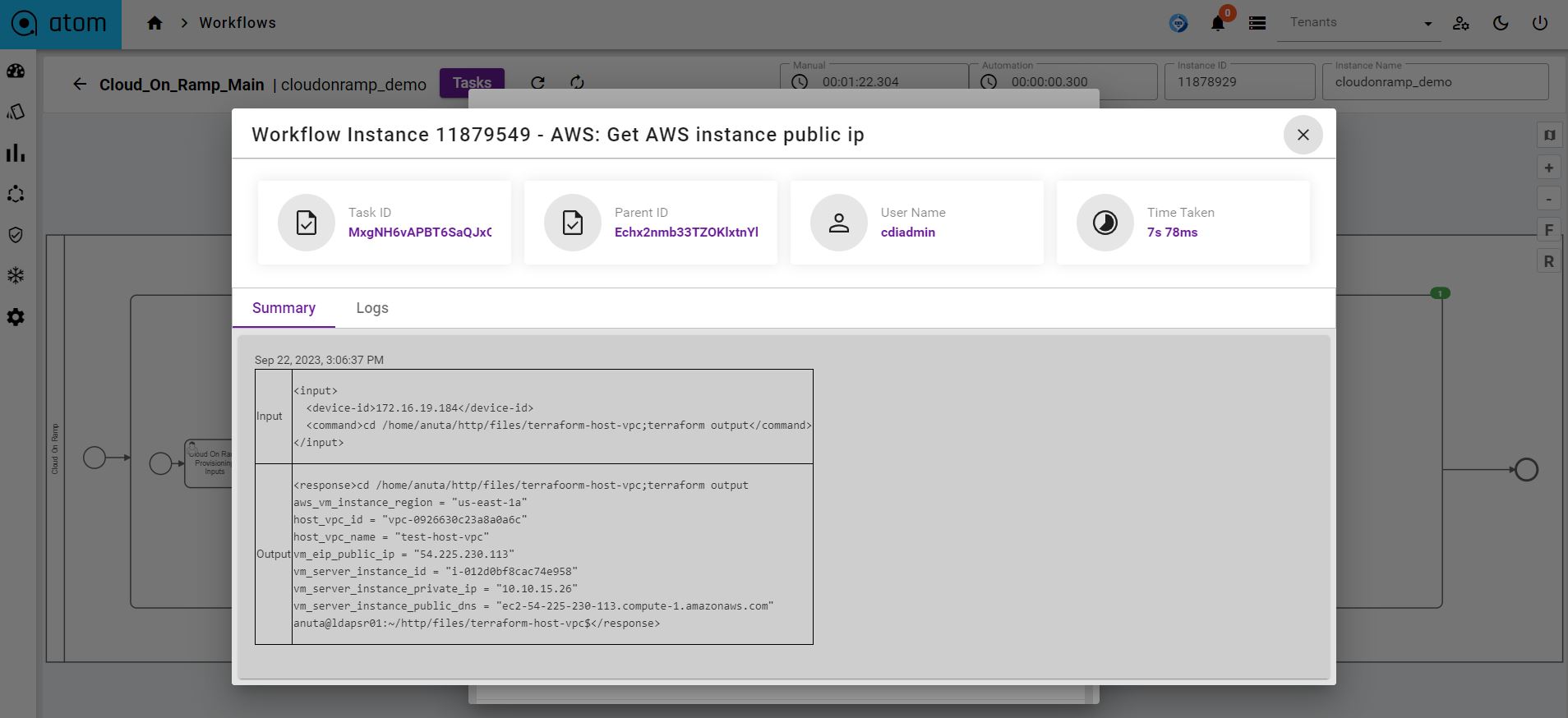Open the Tenants dropdown

coord(1359,23)
